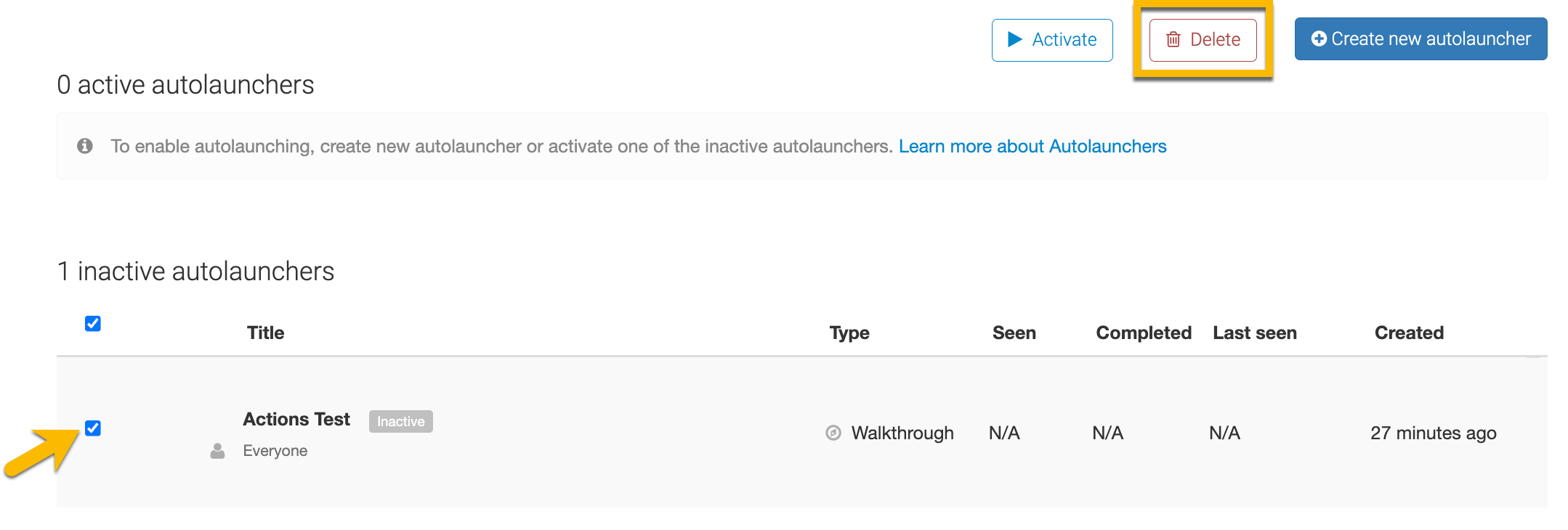Click the play triangle icon on Activate
The width and height of the screenshot is (1568, 530).
point(1015,39)
